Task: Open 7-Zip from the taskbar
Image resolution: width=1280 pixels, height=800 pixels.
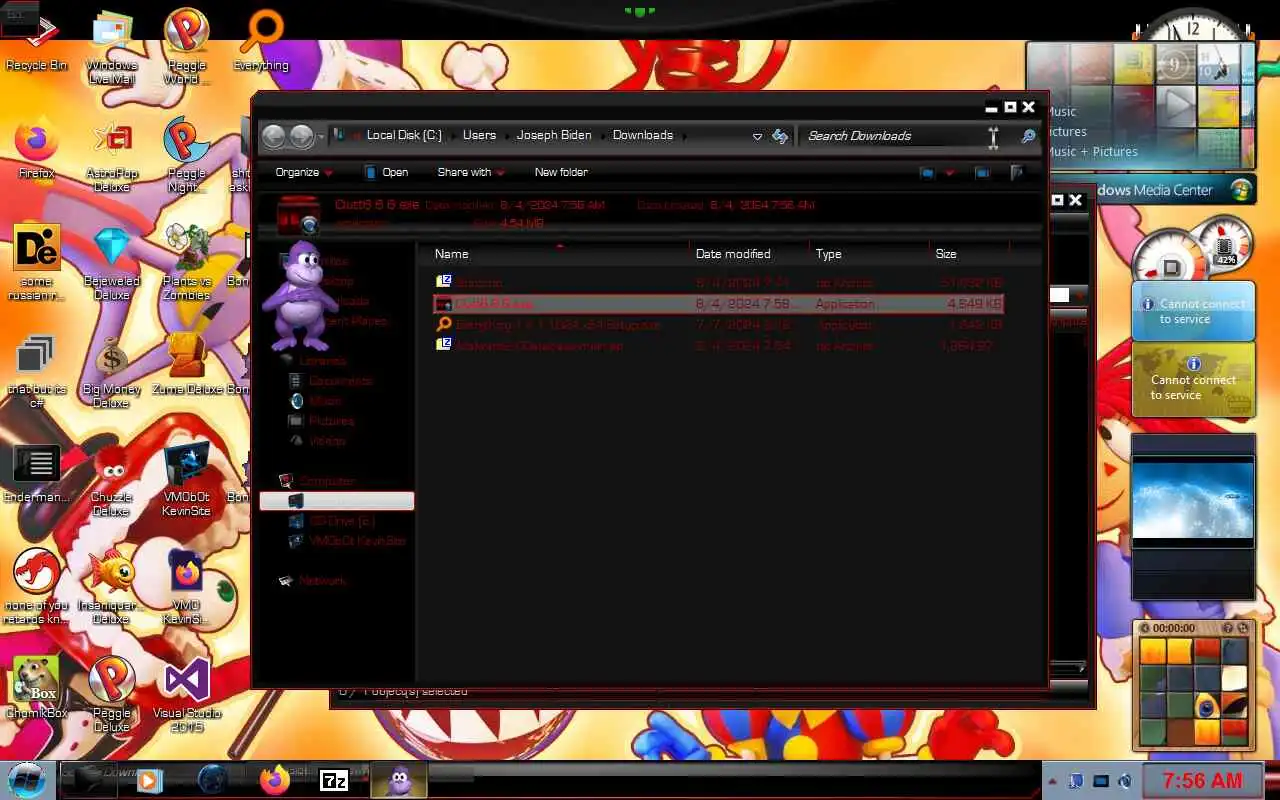Action: (x=333, y=780)
